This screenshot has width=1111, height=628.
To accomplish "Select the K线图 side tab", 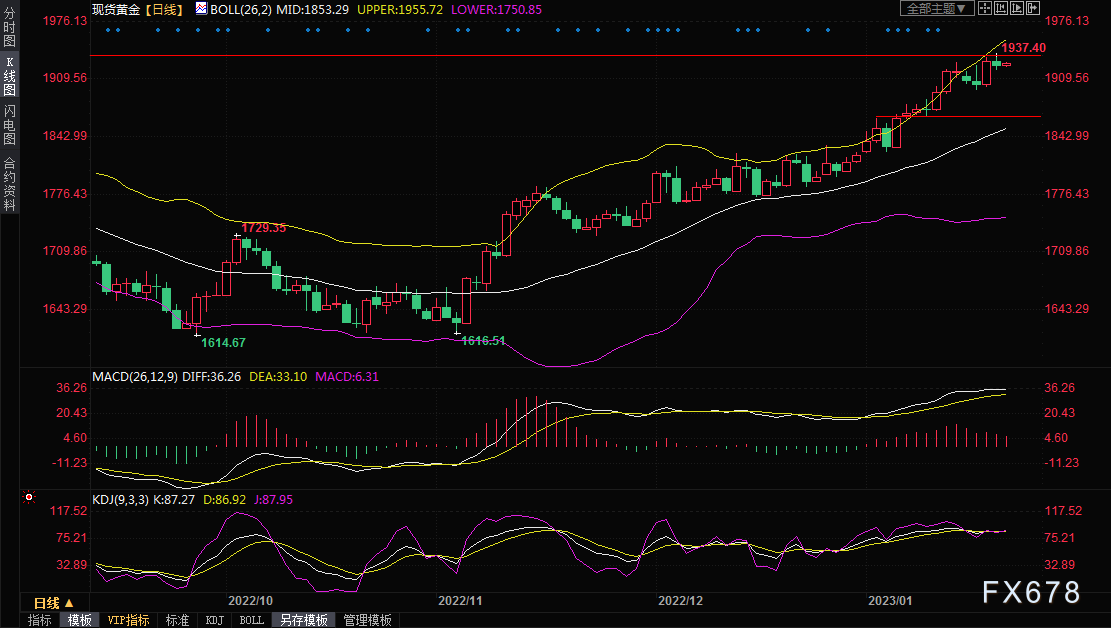I will (x=9, y=76).
